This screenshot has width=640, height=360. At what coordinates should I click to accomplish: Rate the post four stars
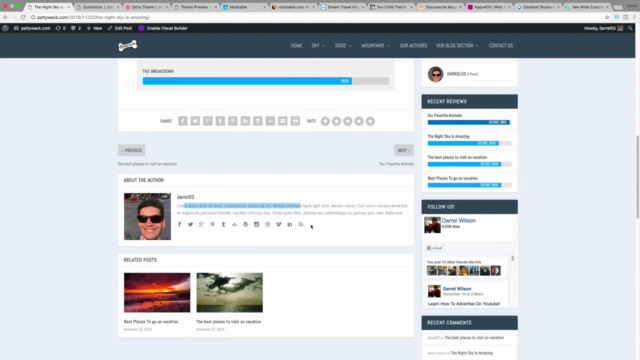point(359,121)
